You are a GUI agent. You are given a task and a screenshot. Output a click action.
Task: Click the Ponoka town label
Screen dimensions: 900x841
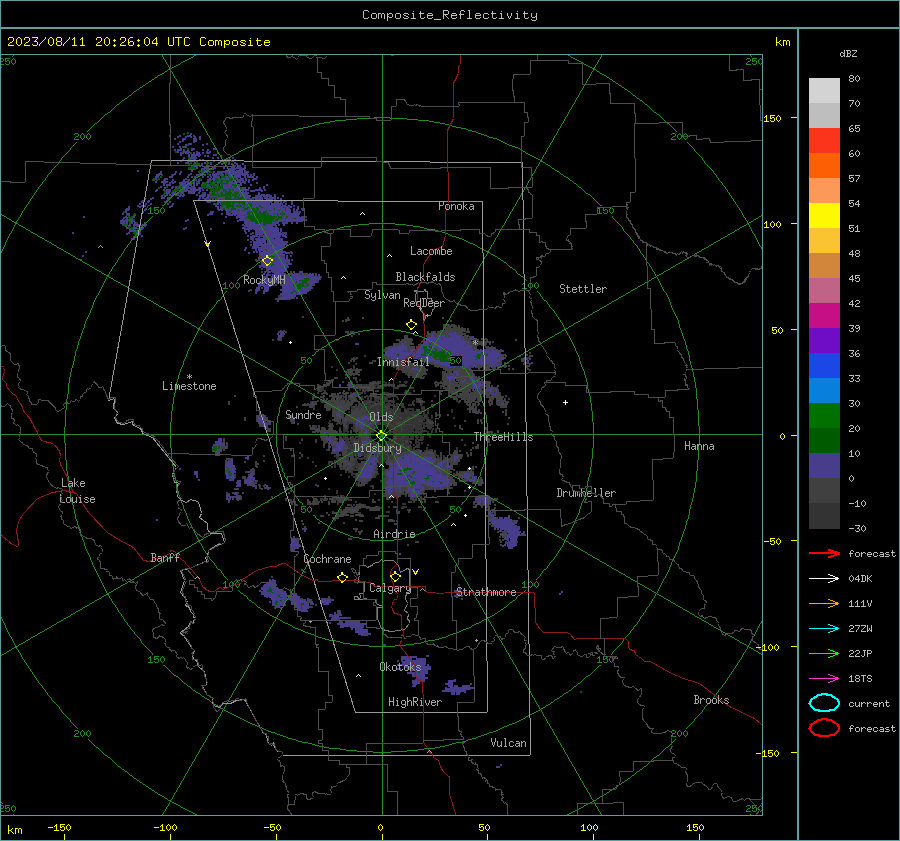tap(456, 207)
